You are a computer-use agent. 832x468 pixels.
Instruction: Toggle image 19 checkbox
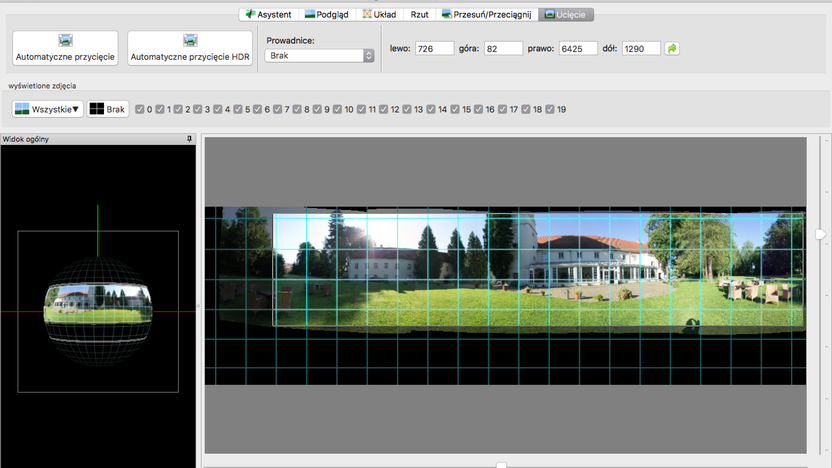point(550,109)
